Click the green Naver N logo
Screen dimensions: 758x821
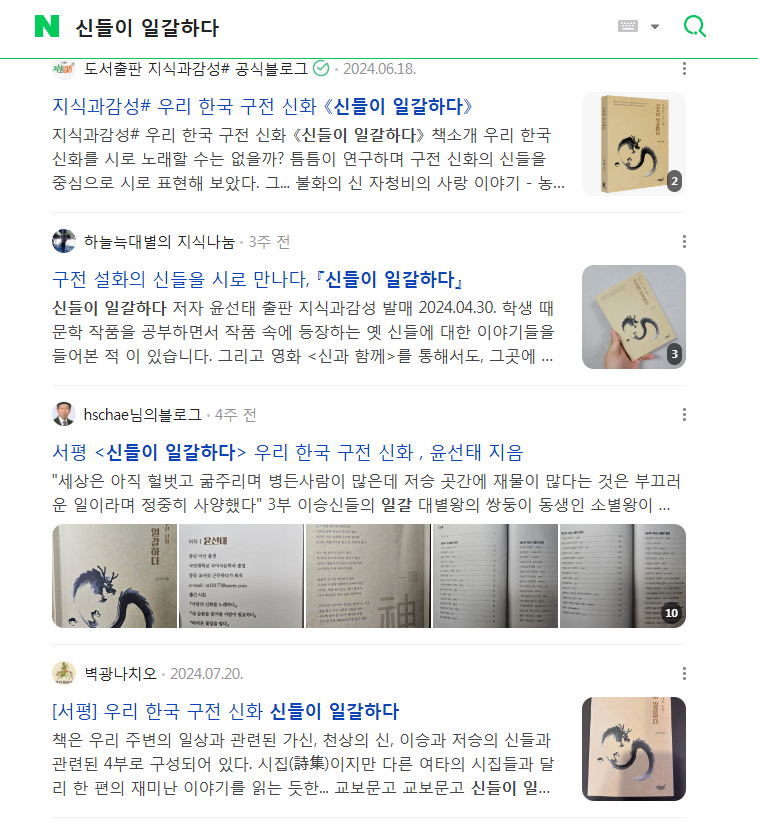pos(47,27)
